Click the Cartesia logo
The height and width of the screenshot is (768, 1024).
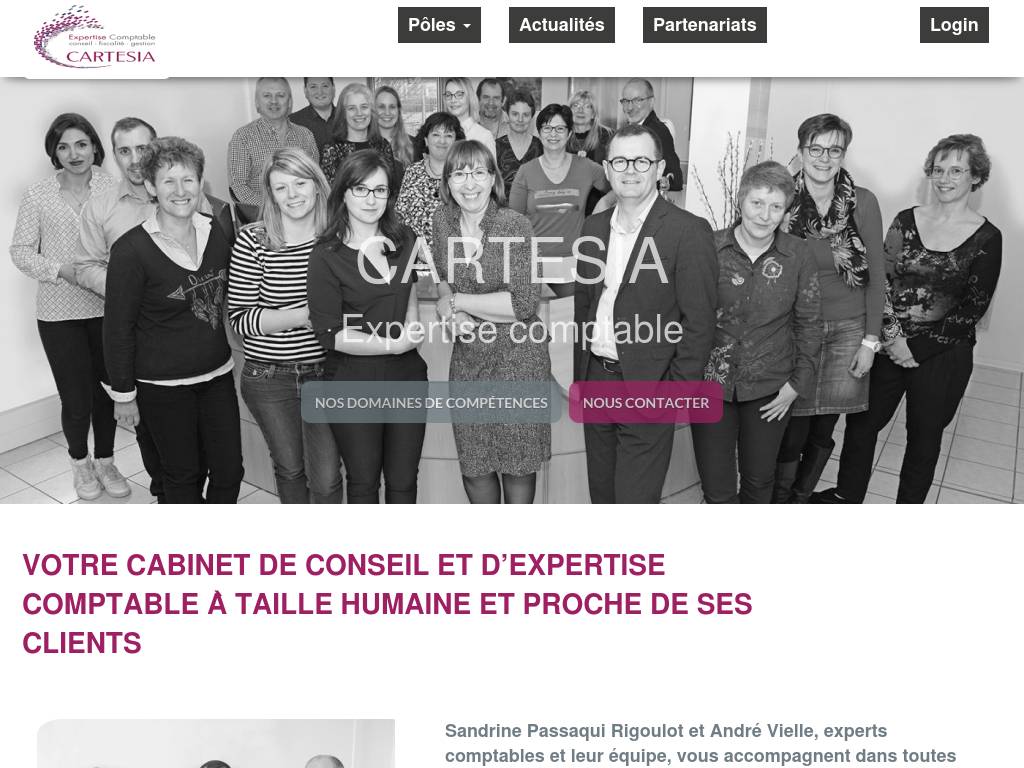coord(95,37)
